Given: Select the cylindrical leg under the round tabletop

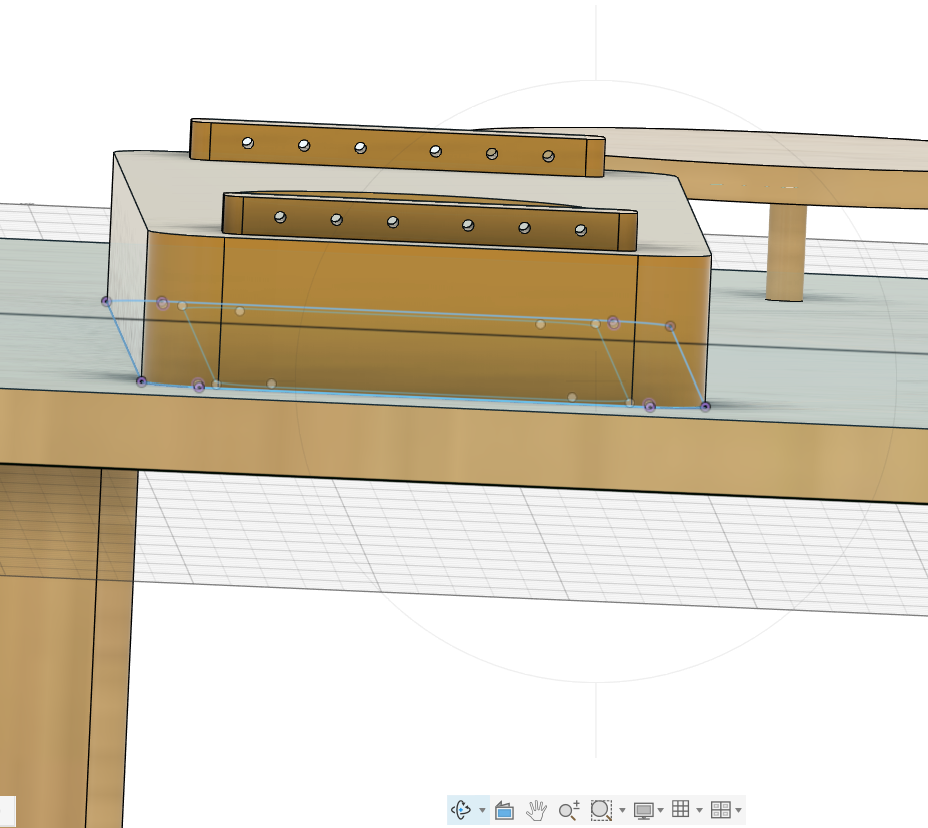Looking at the screenshot, I should click(x=787, y=253).
